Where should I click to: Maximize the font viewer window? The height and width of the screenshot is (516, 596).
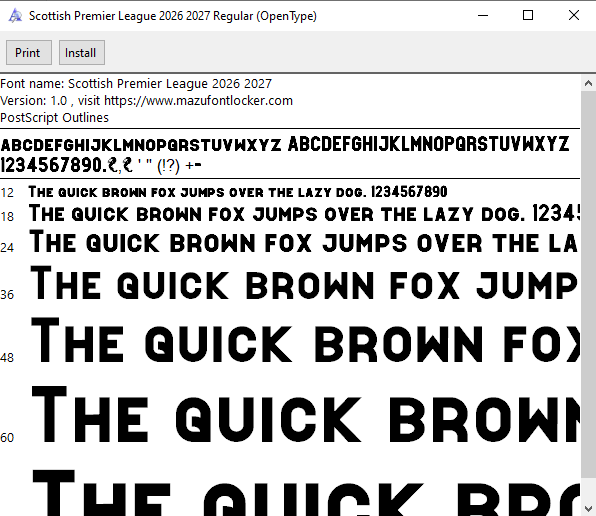click(528, 16)
